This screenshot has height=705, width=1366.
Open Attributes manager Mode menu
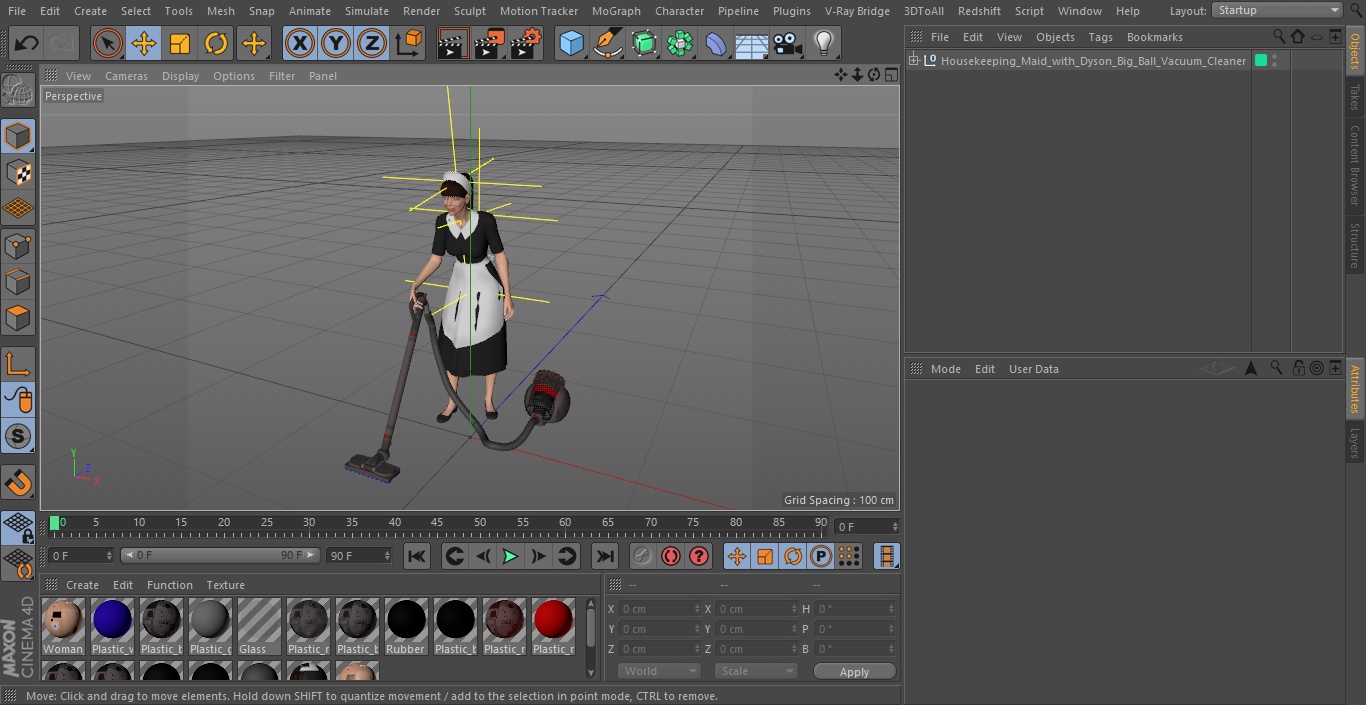click(945, 369)
